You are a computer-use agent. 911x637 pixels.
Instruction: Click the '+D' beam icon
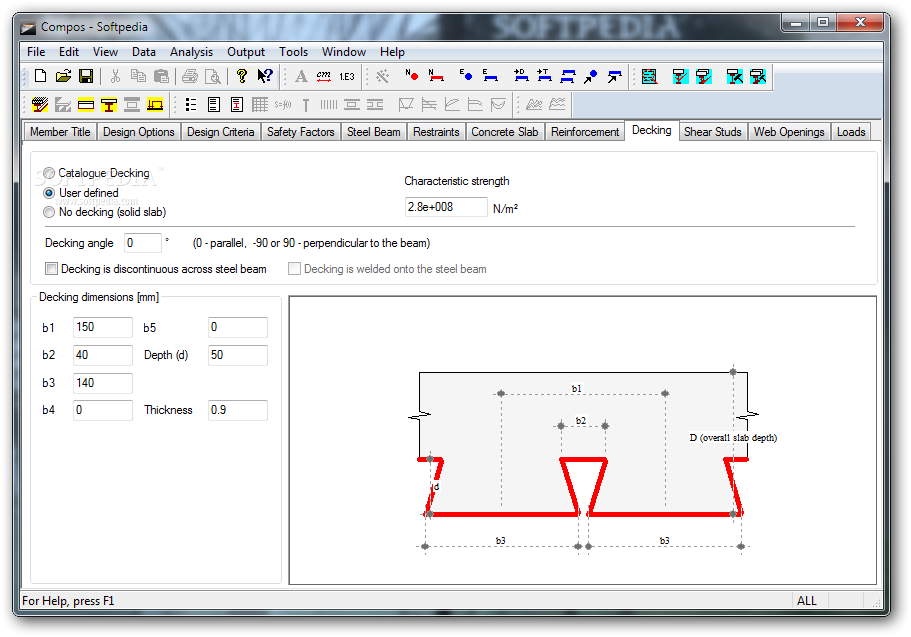521,76
